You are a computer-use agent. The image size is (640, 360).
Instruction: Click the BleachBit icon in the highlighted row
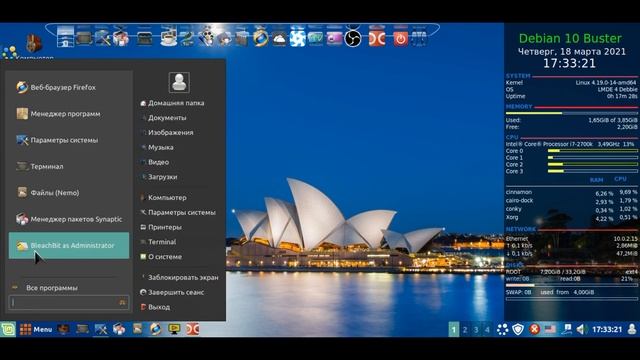coord(22,245)
